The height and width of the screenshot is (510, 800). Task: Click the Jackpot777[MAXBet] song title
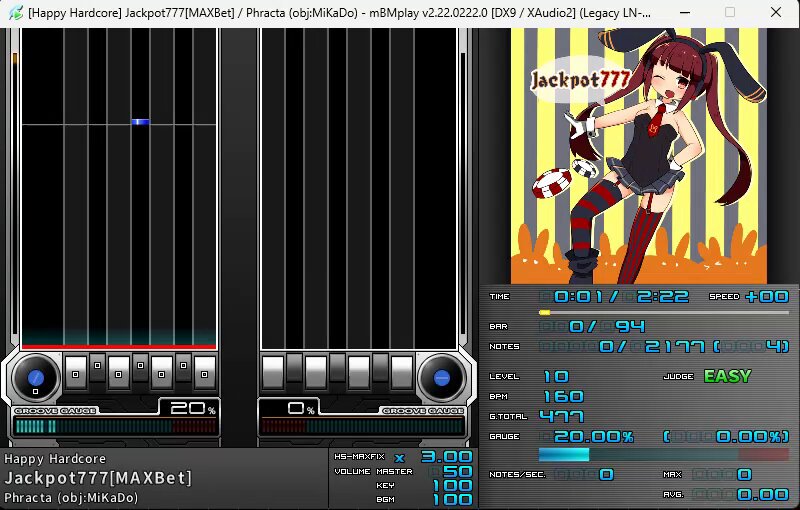[x=98, y=478]
